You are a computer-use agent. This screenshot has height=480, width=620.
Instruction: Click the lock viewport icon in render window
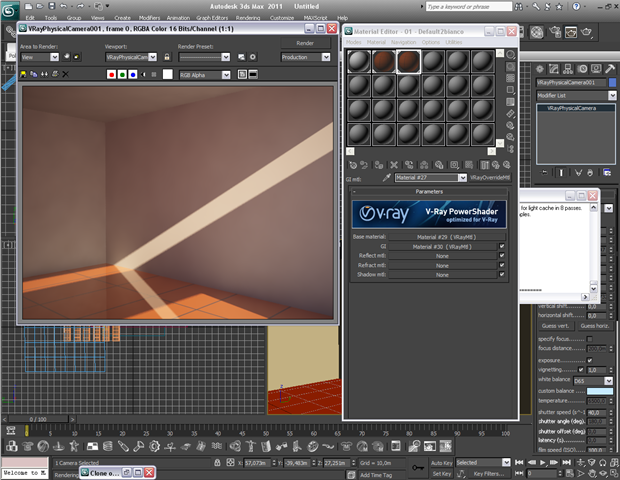point(167,57)
